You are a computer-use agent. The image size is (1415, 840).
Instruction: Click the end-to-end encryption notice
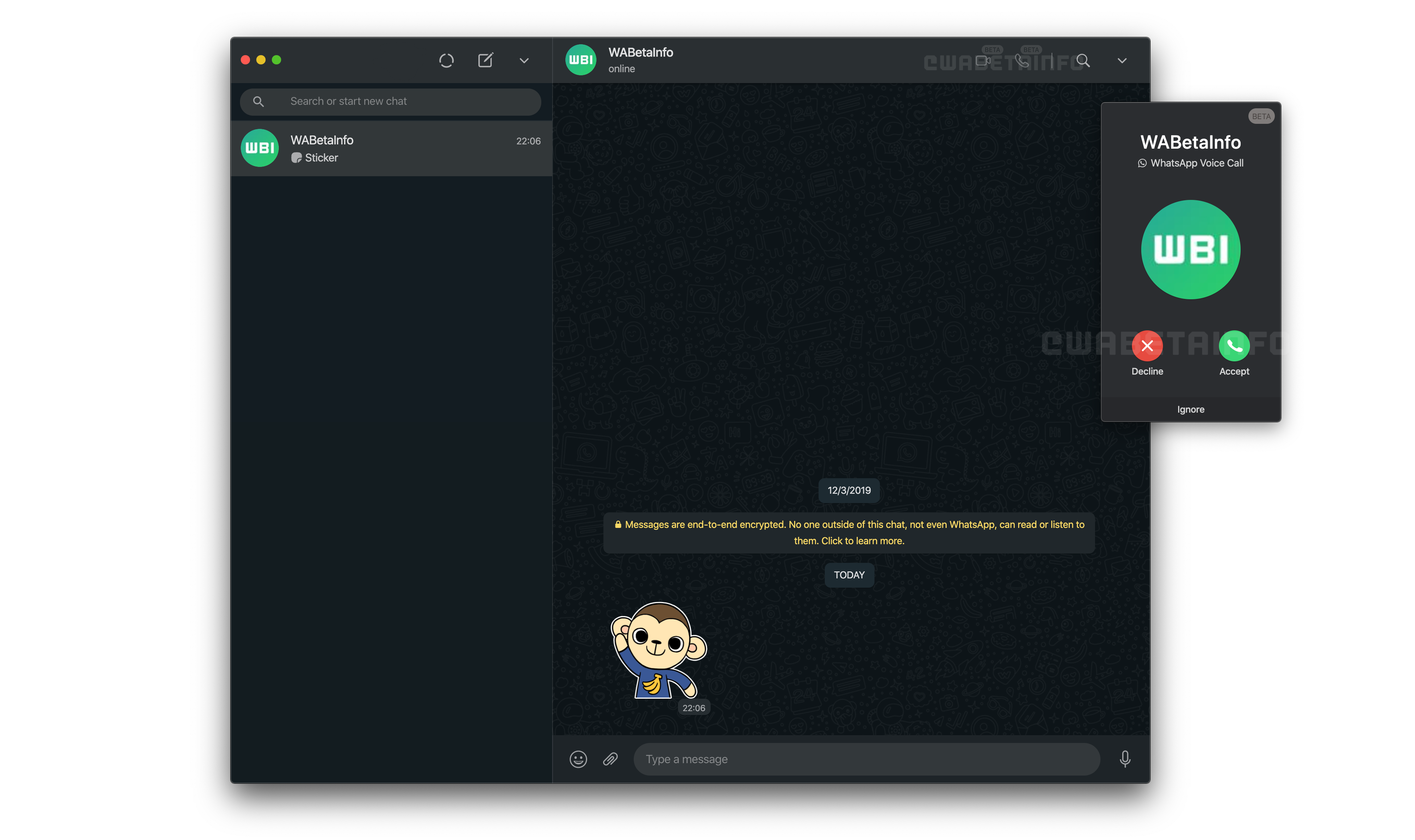(x=849, y=533)
